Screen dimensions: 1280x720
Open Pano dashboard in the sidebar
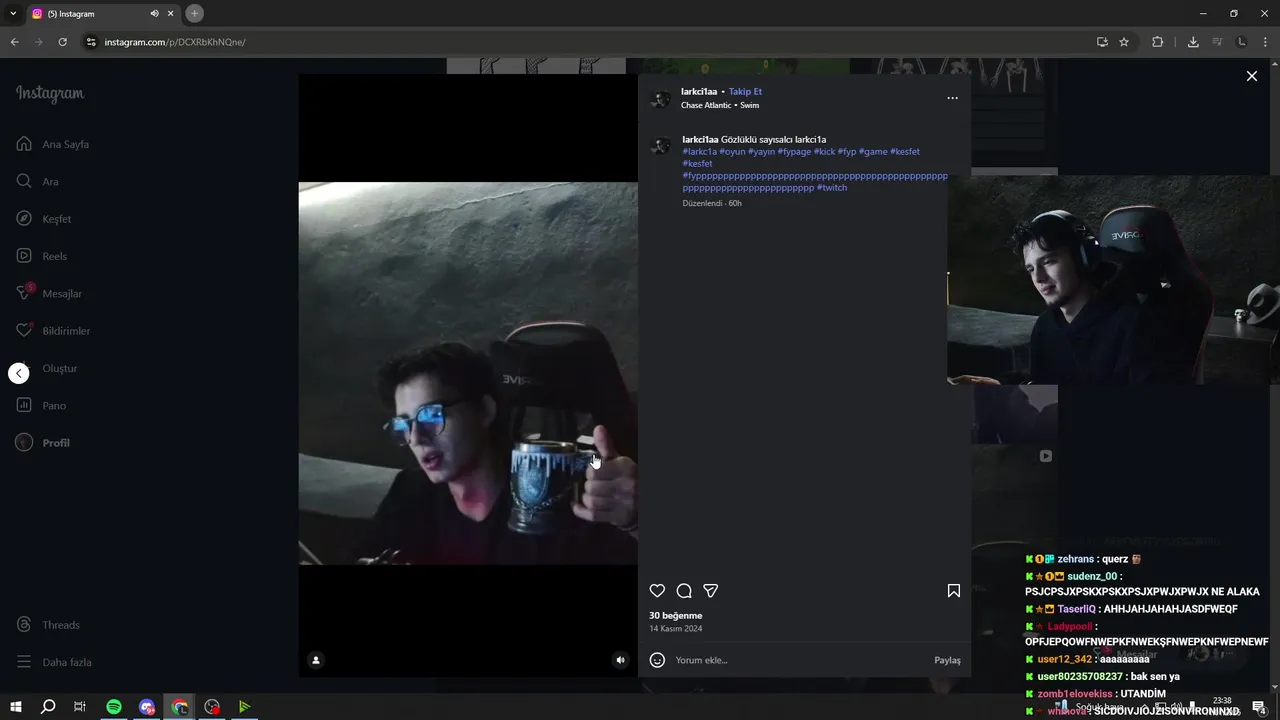click(41, 406)
